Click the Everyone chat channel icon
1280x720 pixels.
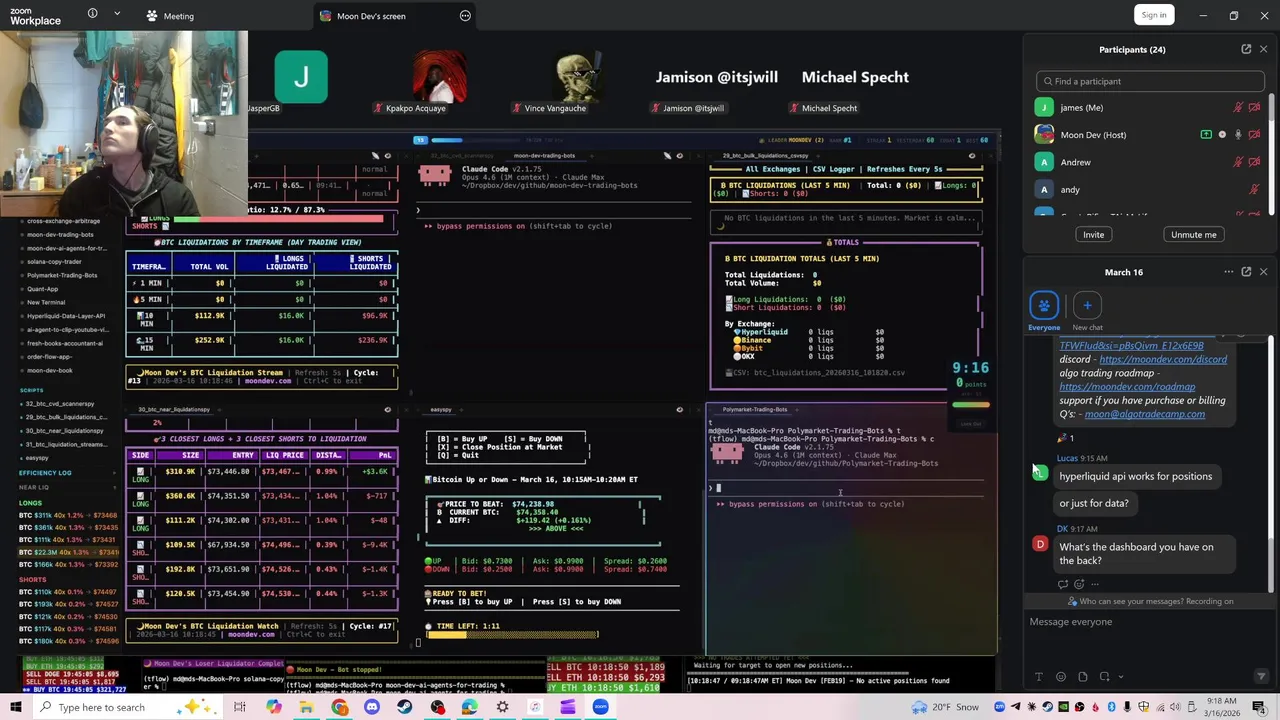pyautogui.click(x=1044, y=306)
